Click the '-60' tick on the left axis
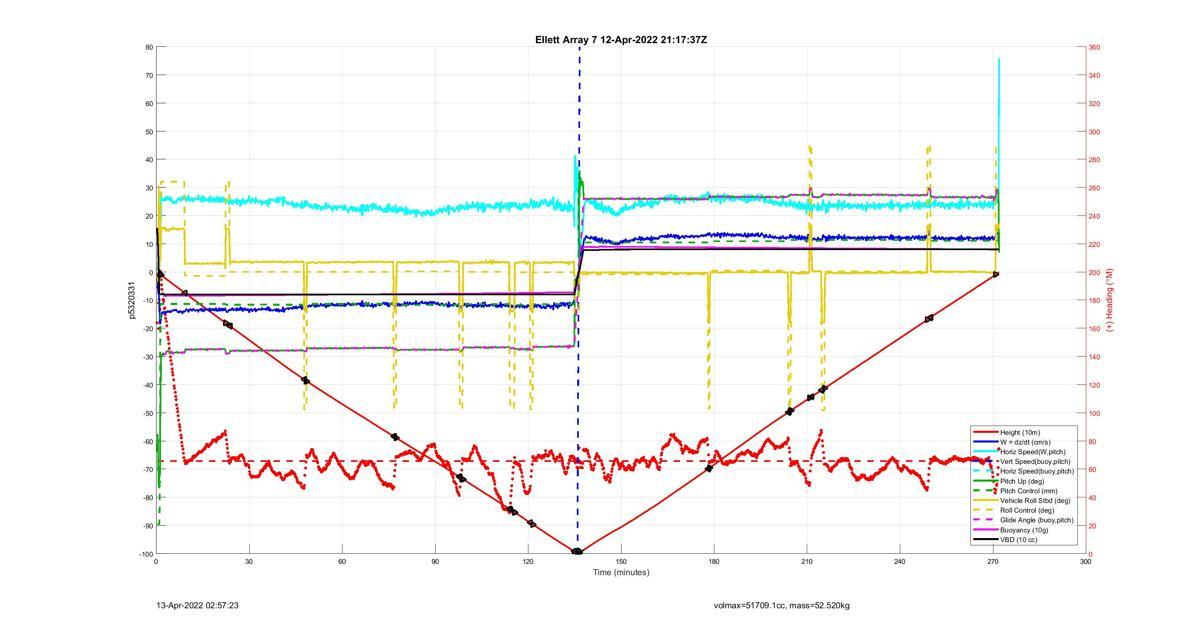This screenshot has height=622, width=1200. point(147,441)
